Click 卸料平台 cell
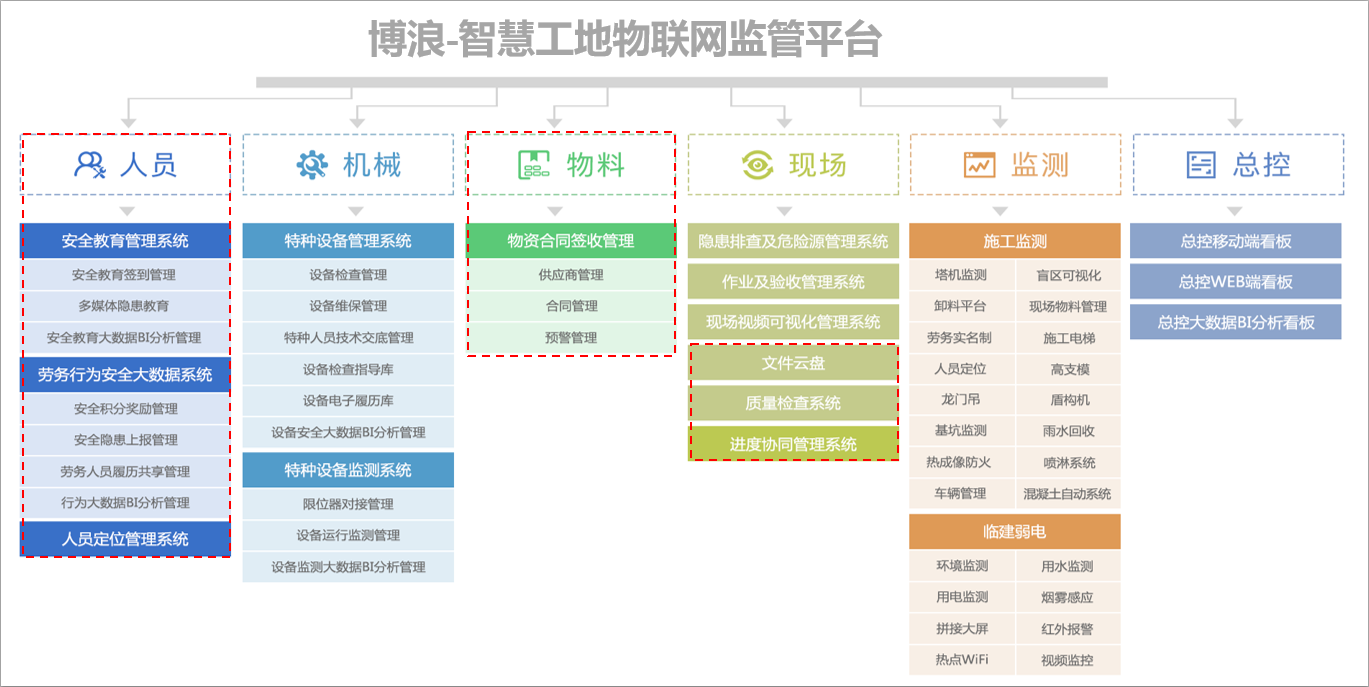1369x687 pixels. [x=961, y=306]
